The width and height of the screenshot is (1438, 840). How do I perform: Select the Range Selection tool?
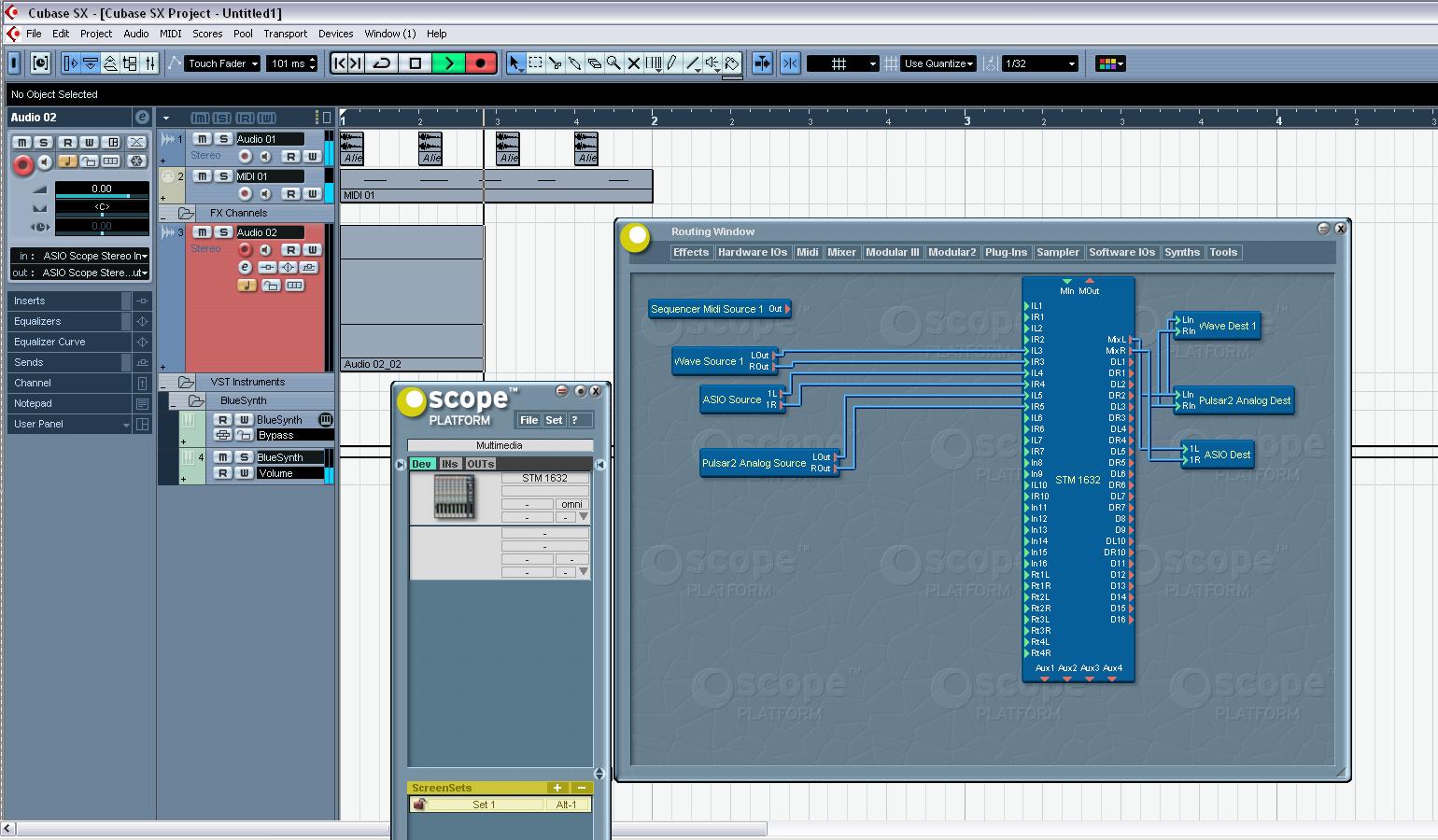tap(535, 63)
